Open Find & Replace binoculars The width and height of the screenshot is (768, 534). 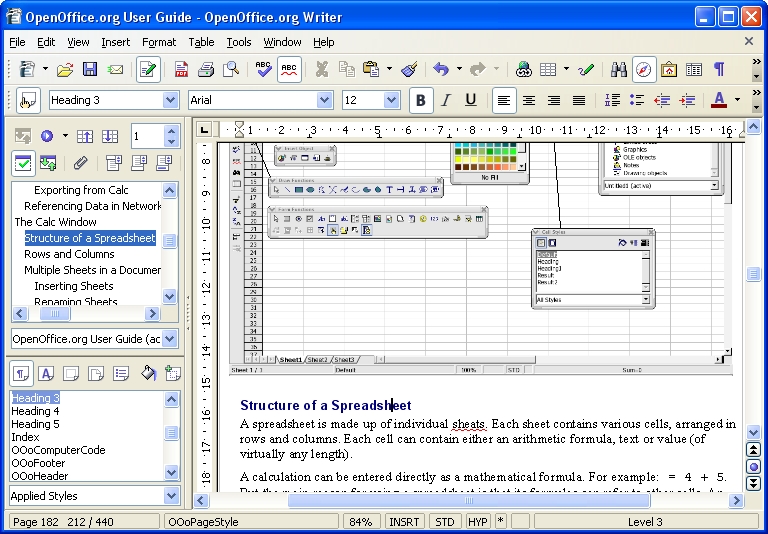point(619,70)
